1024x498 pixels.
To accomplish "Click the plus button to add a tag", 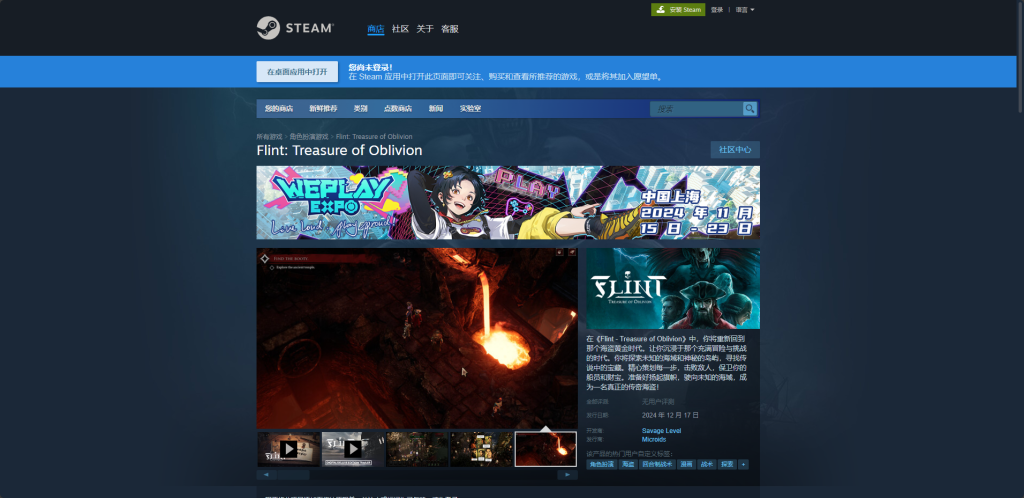I will click(743, 465).
